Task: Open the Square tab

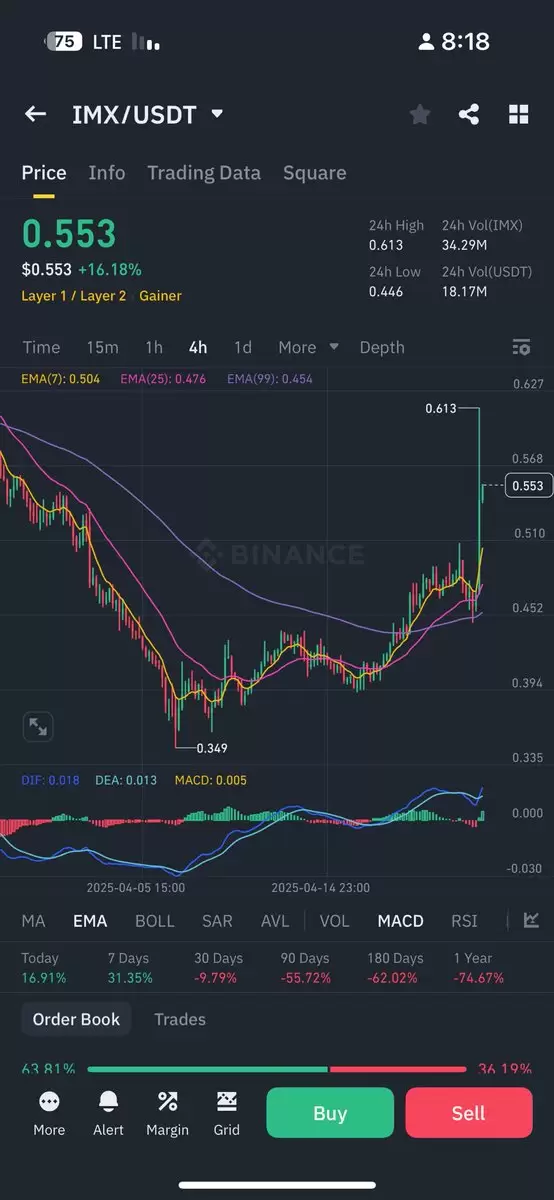Action: pos(314,173)
